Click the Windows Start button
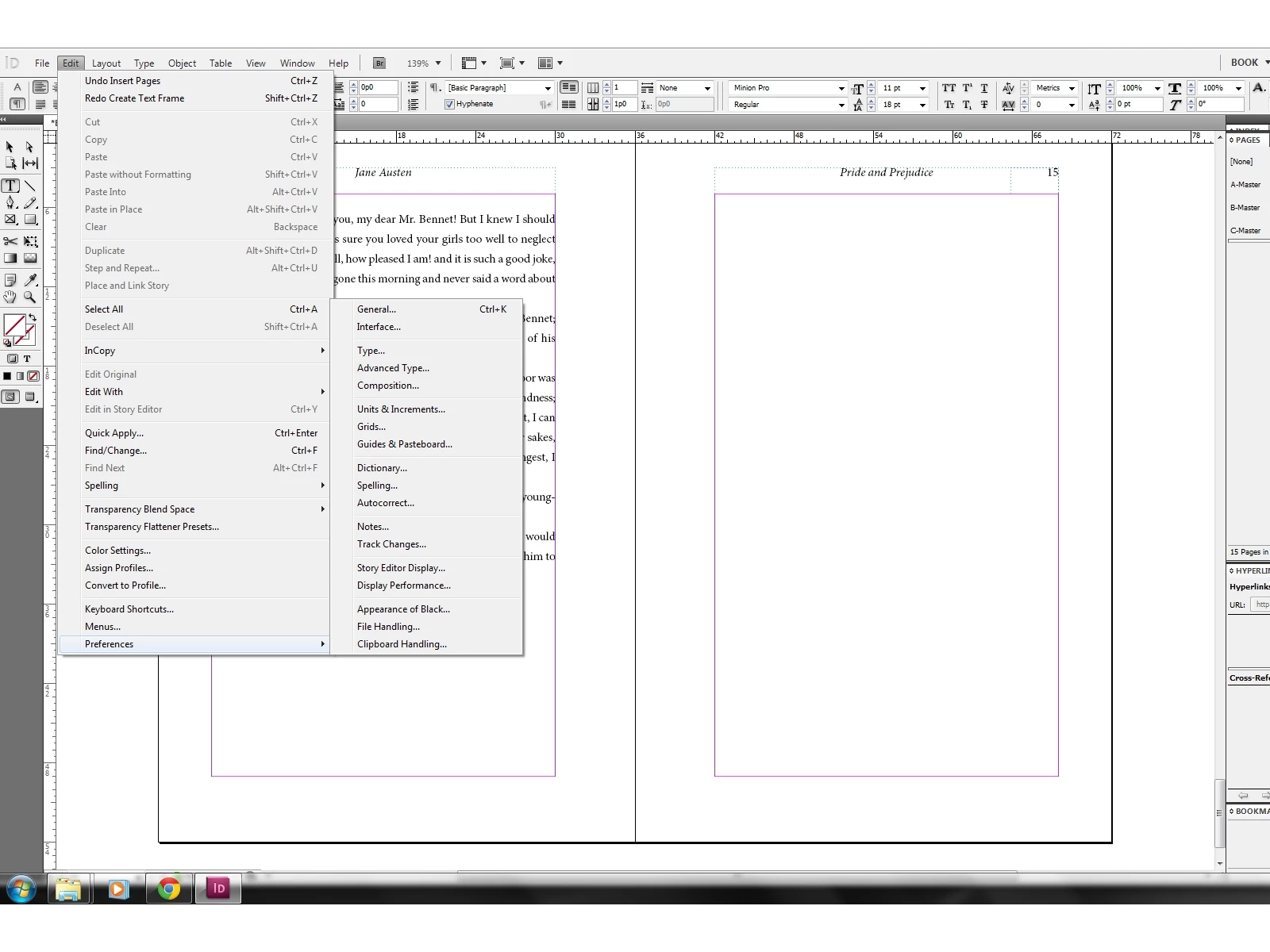This screenshot has width=1270, height=952. (21, 889)
